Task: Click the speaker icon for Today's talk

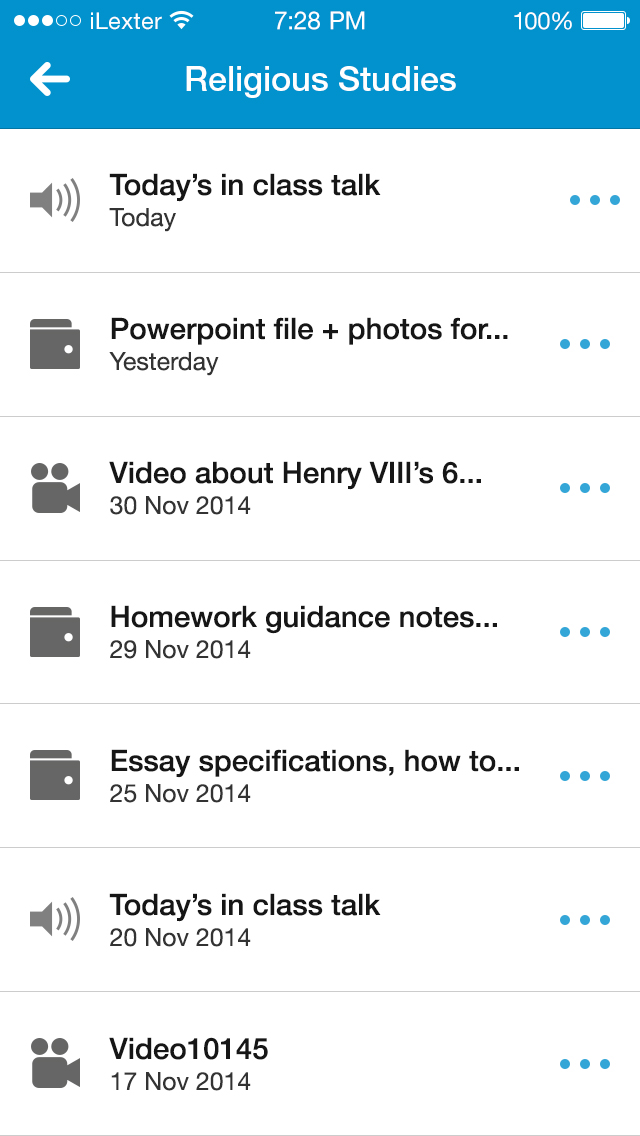Action: 55,199
